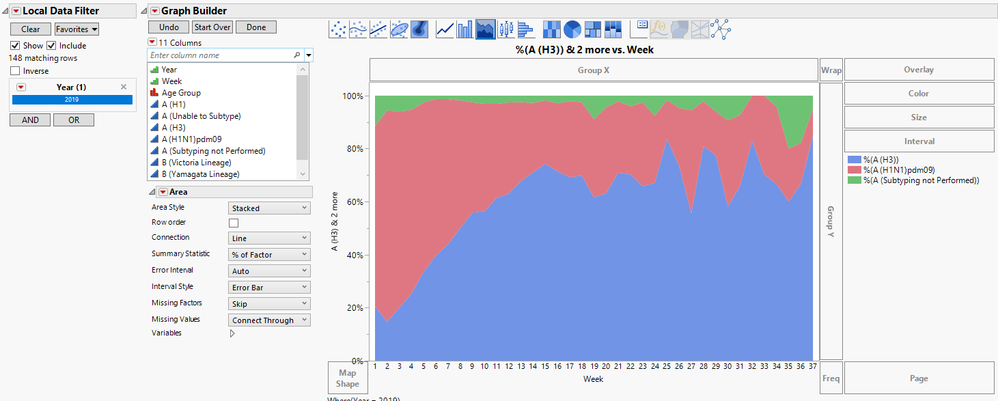Click the Overlay drop zone
The height and width of the screenshot is (401, 998).
pos(918,70)
